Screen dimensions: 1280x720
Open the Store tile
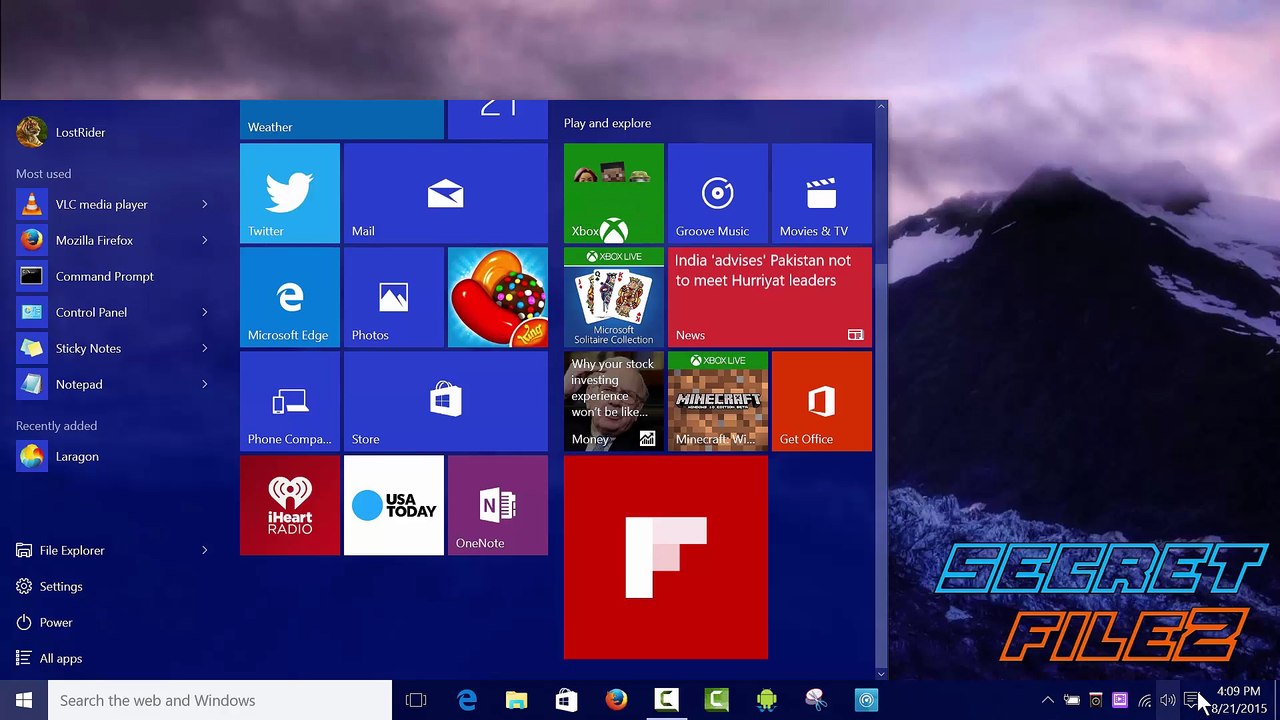[x=446, y=401]
